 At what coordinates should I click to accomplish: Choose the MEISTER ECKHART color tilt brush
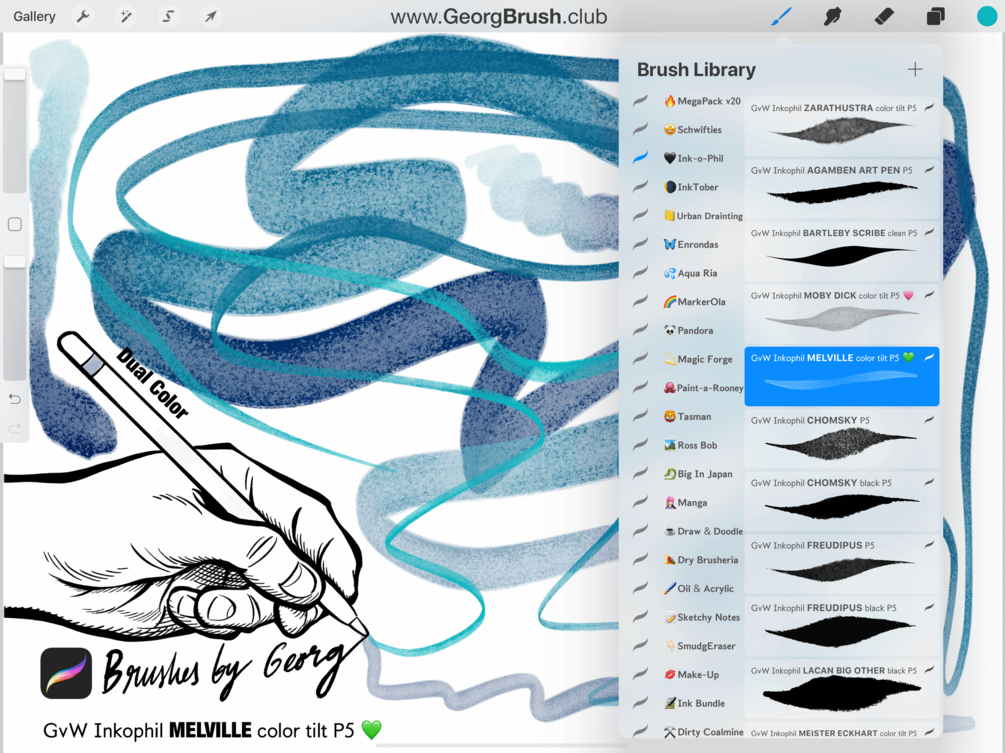click(842, 732)
